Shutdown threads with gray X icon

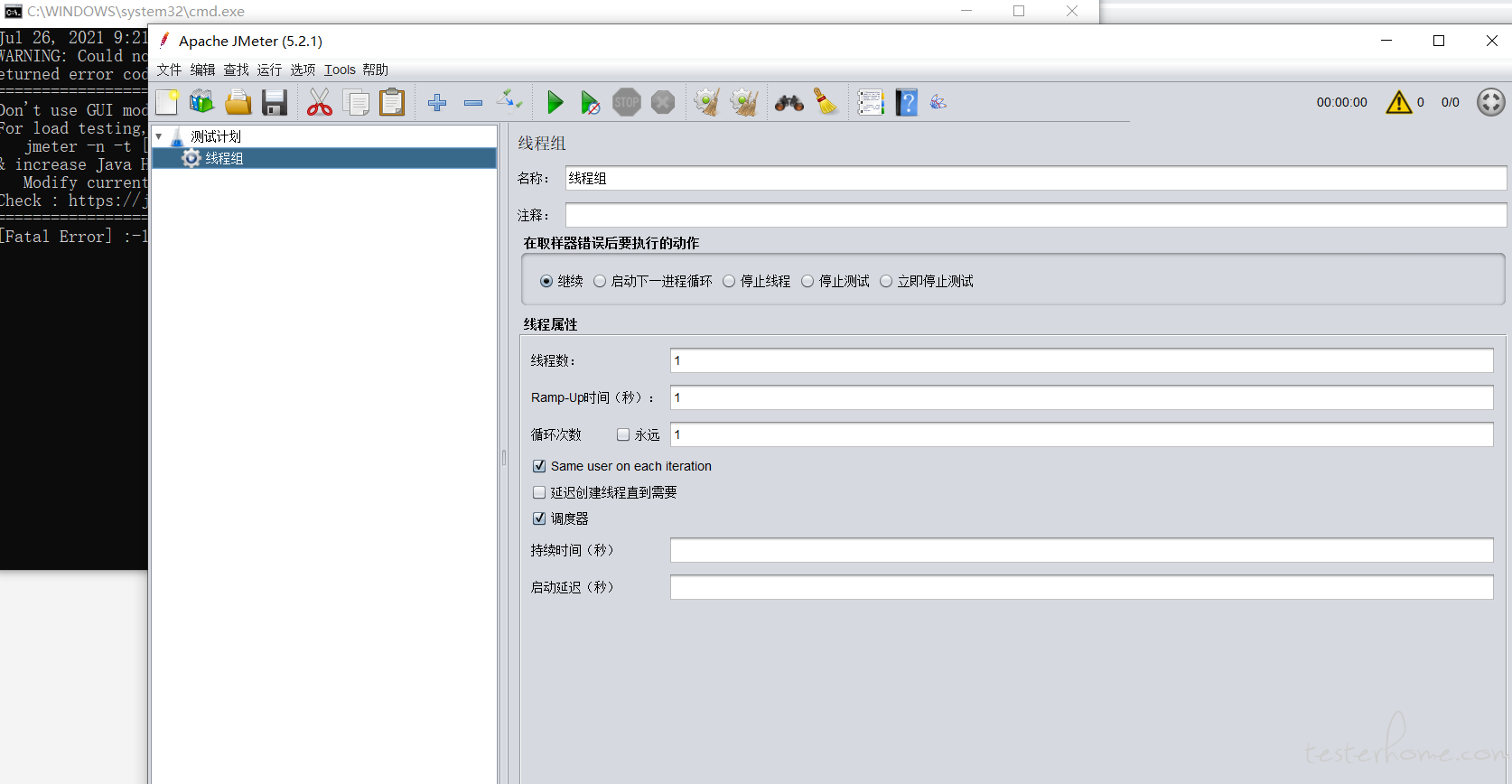click(x=663, y=102)
